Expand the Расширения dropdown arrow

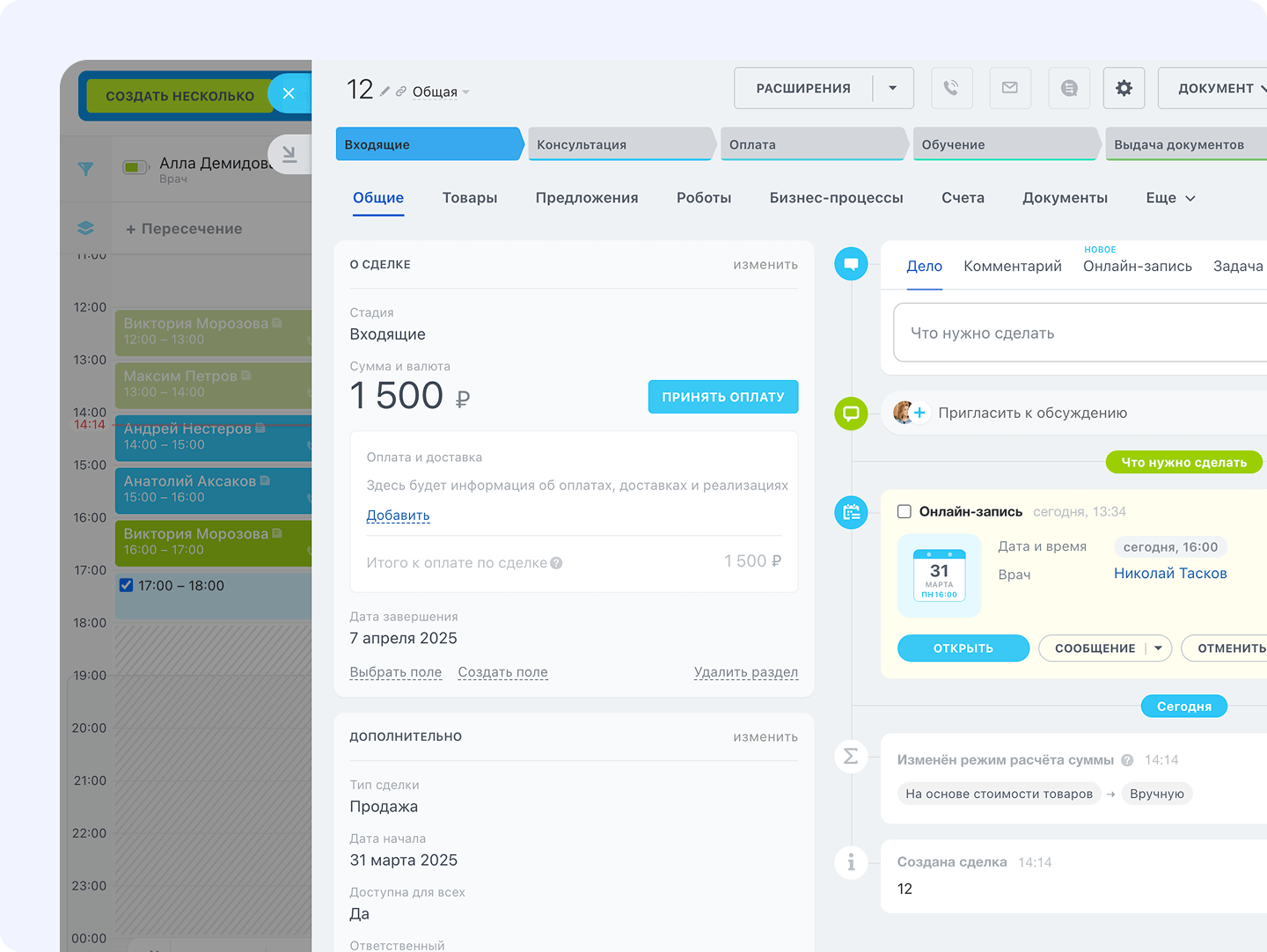pyautogui.click(x=892, y=88)
